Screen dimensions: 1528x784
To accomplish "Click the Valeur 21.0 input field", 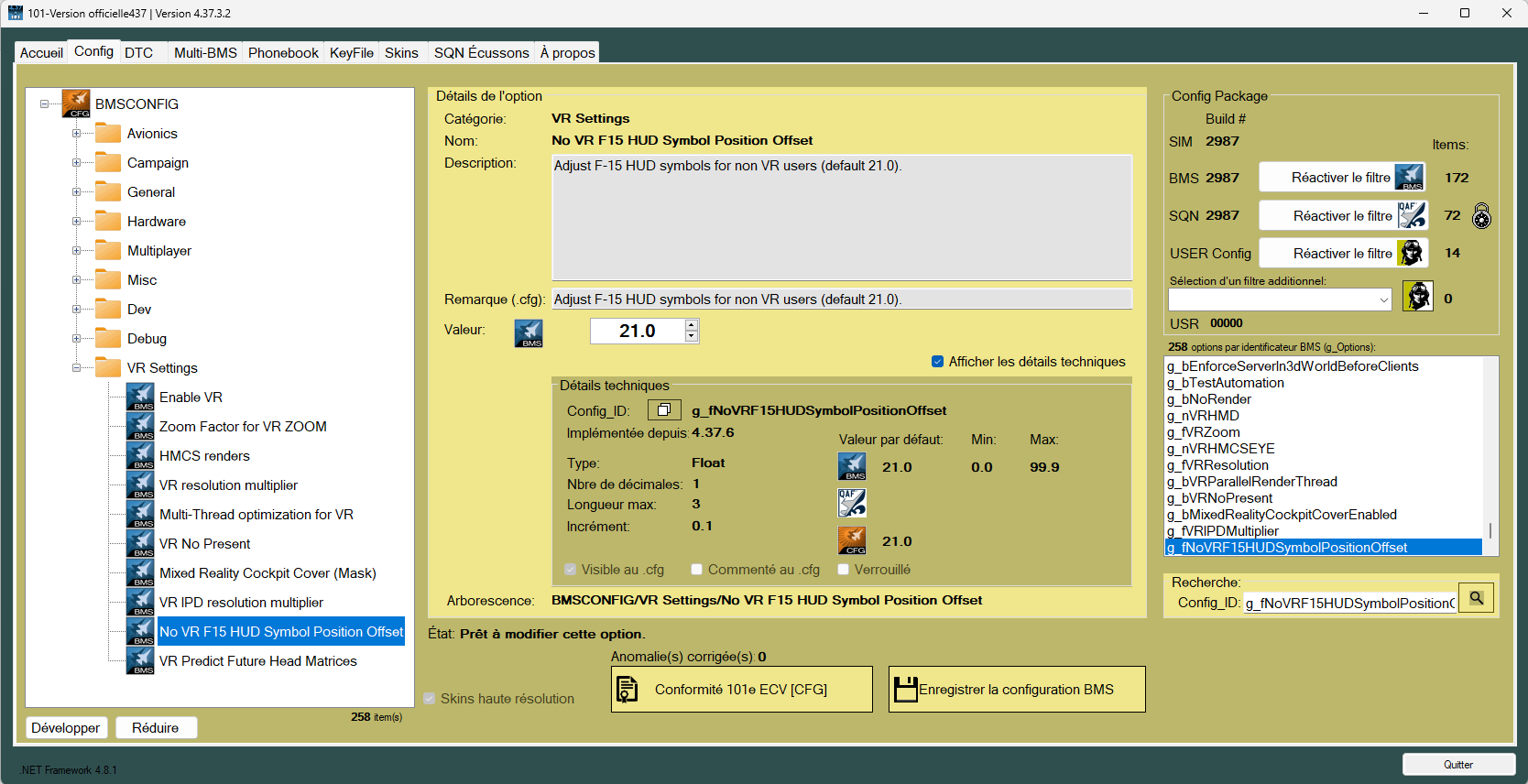I will (638, 331).
